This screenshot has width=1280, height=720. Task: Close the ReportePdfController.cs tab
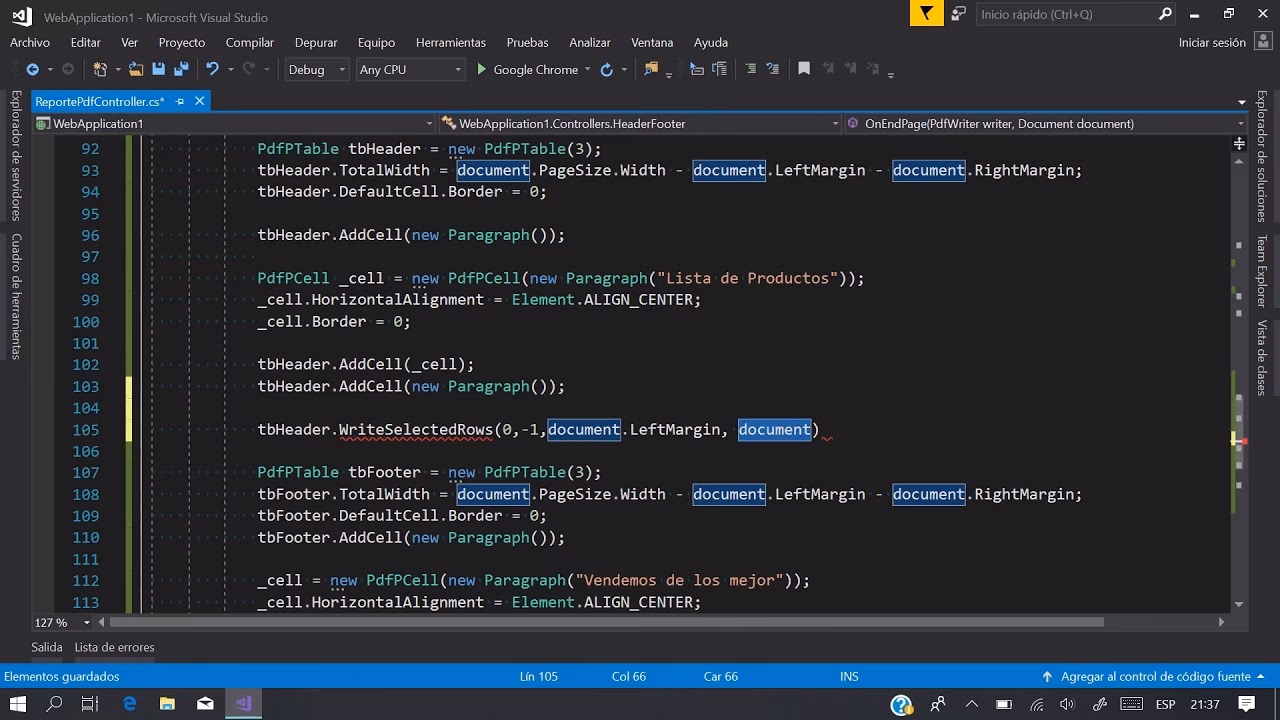coord(200,101)
